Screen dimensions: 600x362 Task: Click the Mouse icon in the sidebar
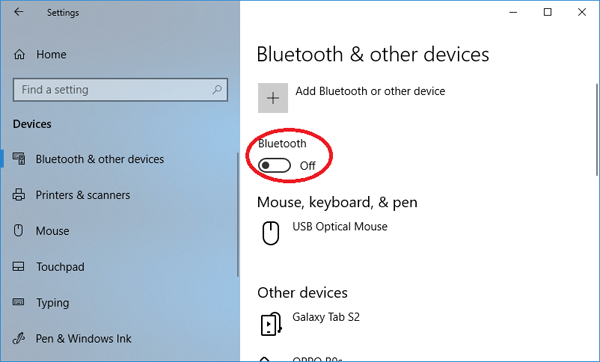coord(18,230)
